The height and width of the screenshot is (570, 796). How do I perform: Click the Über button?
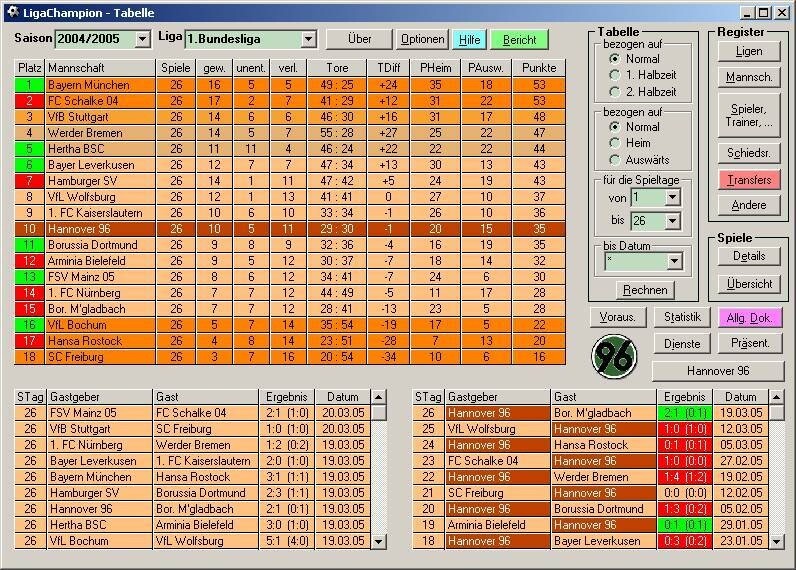359,39
